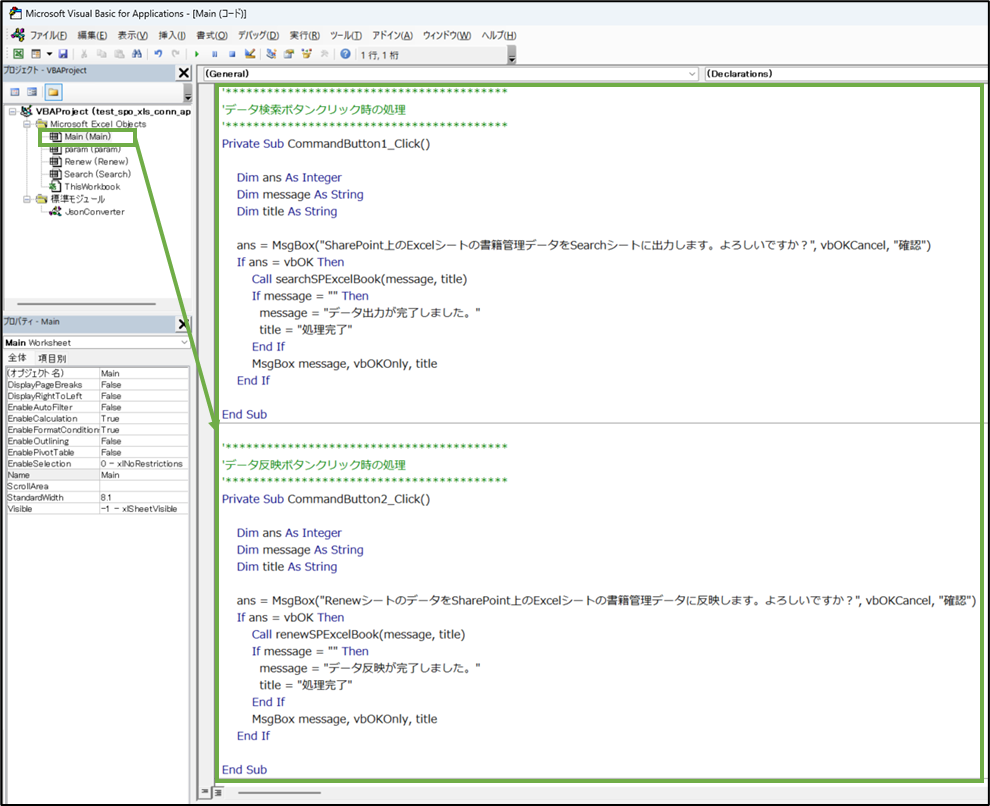
Task: Click the Reset stop square icon
Action: point(232,54)
